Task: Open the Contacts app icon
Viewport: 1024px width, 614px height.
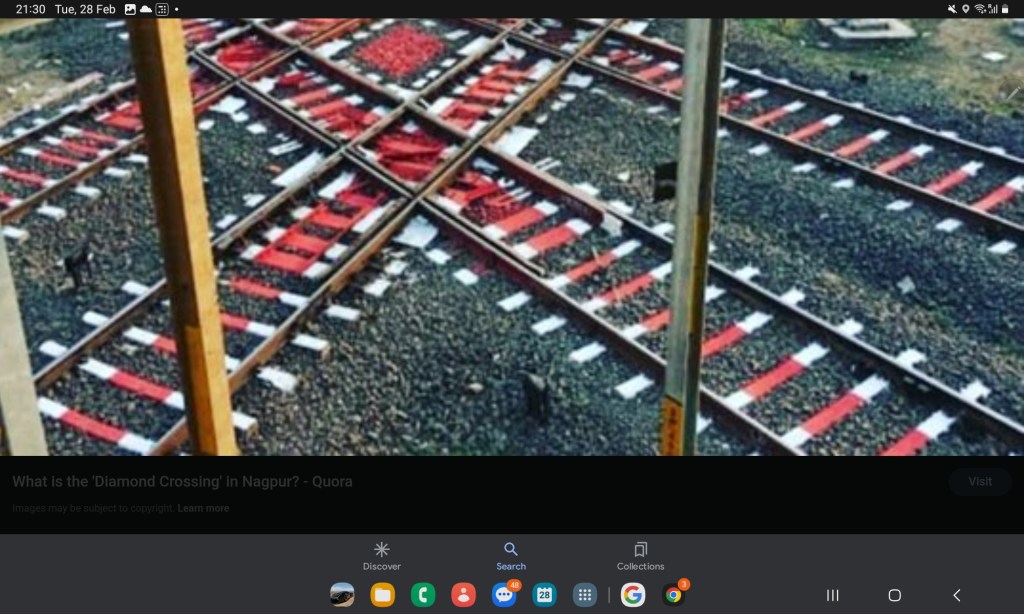Action: [x=463, y=595]
